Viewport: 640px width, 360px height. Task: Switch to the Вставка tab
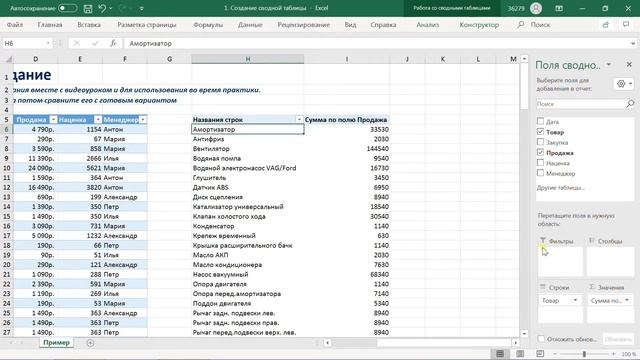click(x=89, y=25)
